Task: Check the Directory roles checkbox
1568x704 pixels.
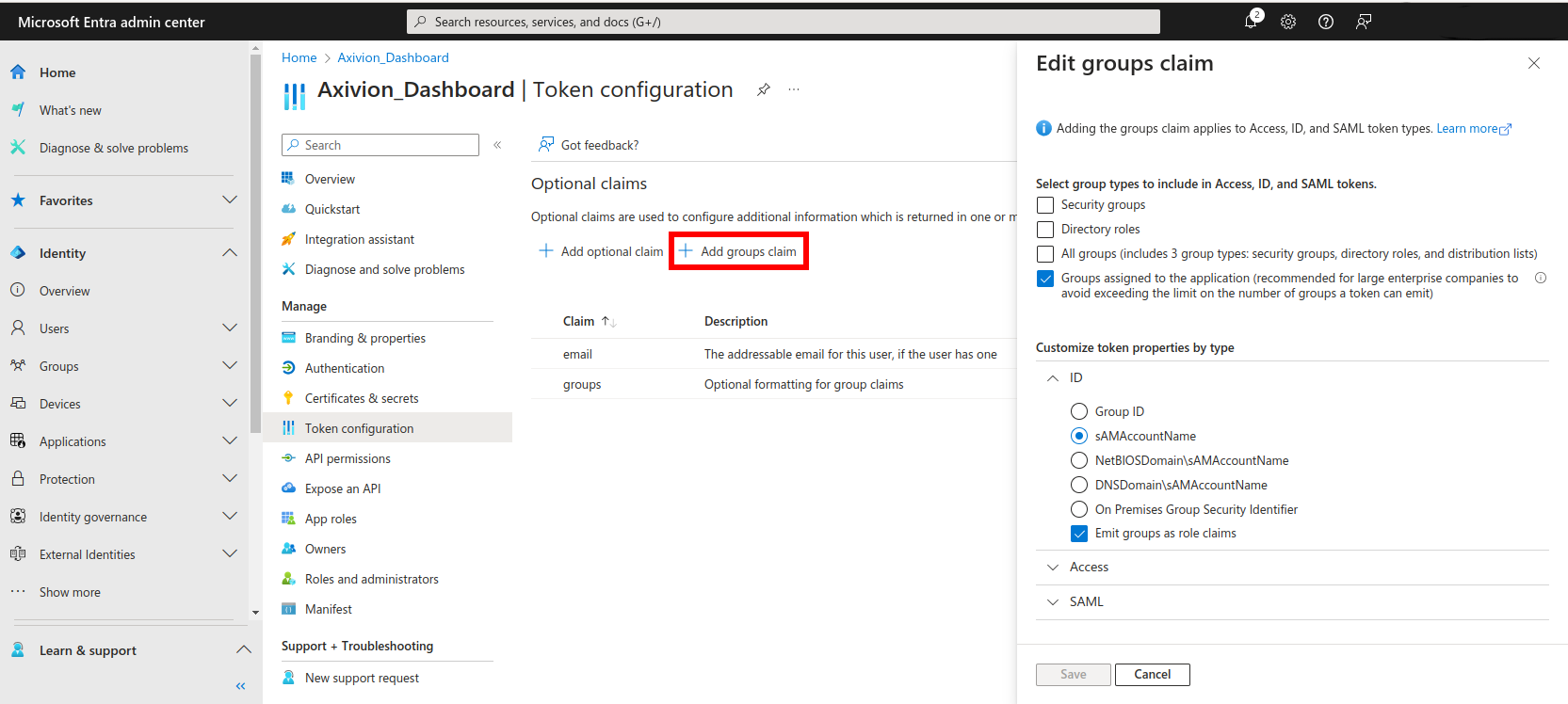Action: [1045, 230]
